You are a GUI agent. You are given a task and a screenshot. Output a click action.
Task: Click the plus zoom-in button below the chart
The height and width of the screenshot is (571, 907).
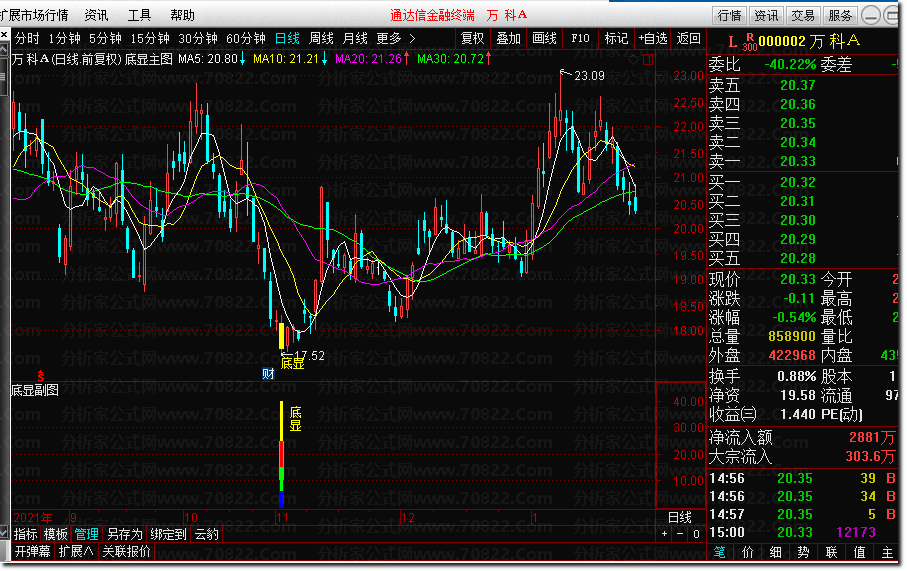pyautogui.click(x=665, y=533)
